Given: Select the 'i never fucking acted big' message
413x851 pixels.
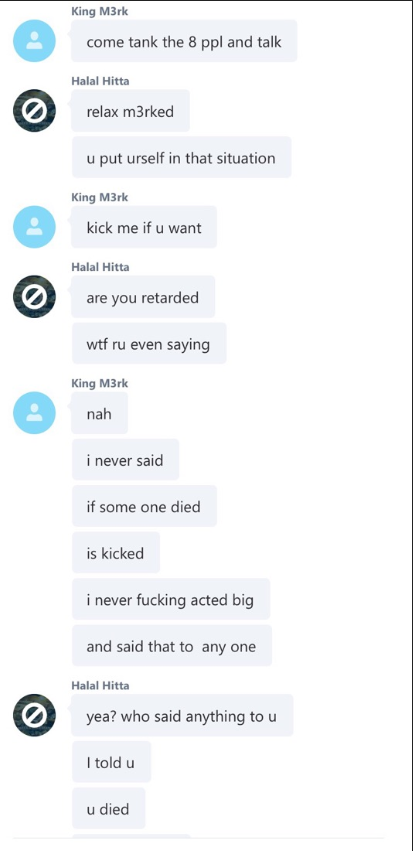Looking at the screenshot, I should tap(171, 599).
